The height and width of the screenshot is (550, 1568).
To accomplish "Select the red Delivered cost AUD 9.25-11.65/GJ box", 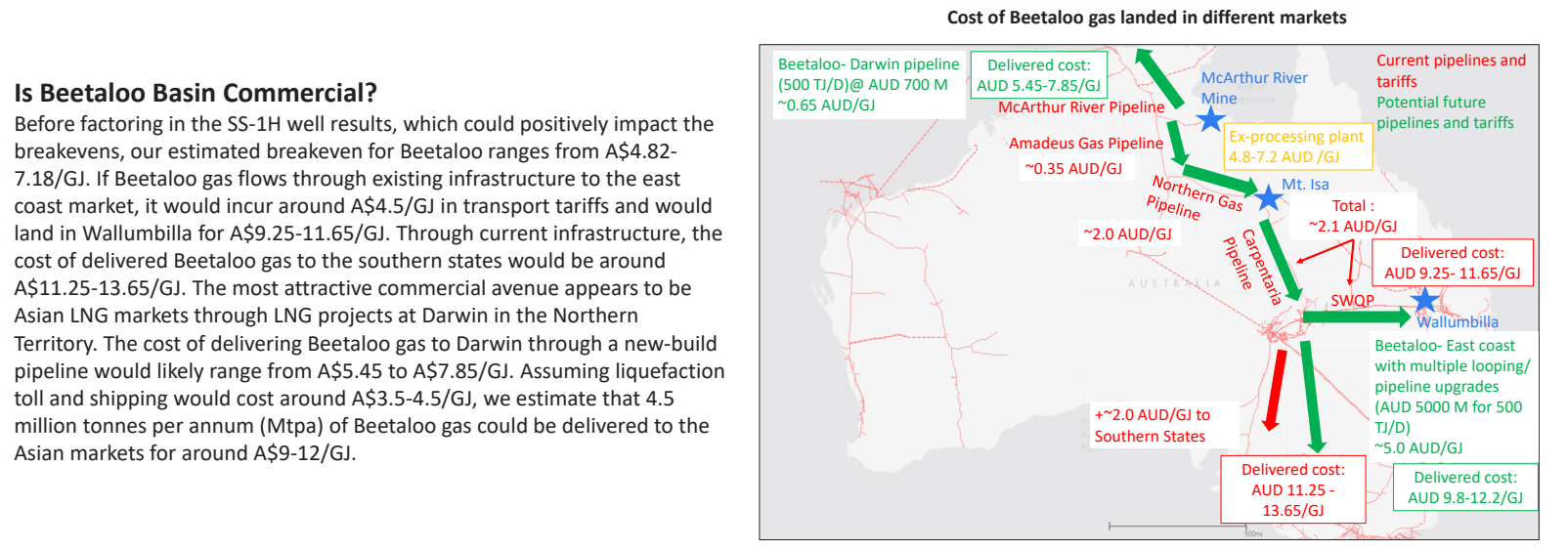I will pos(1452,263).
